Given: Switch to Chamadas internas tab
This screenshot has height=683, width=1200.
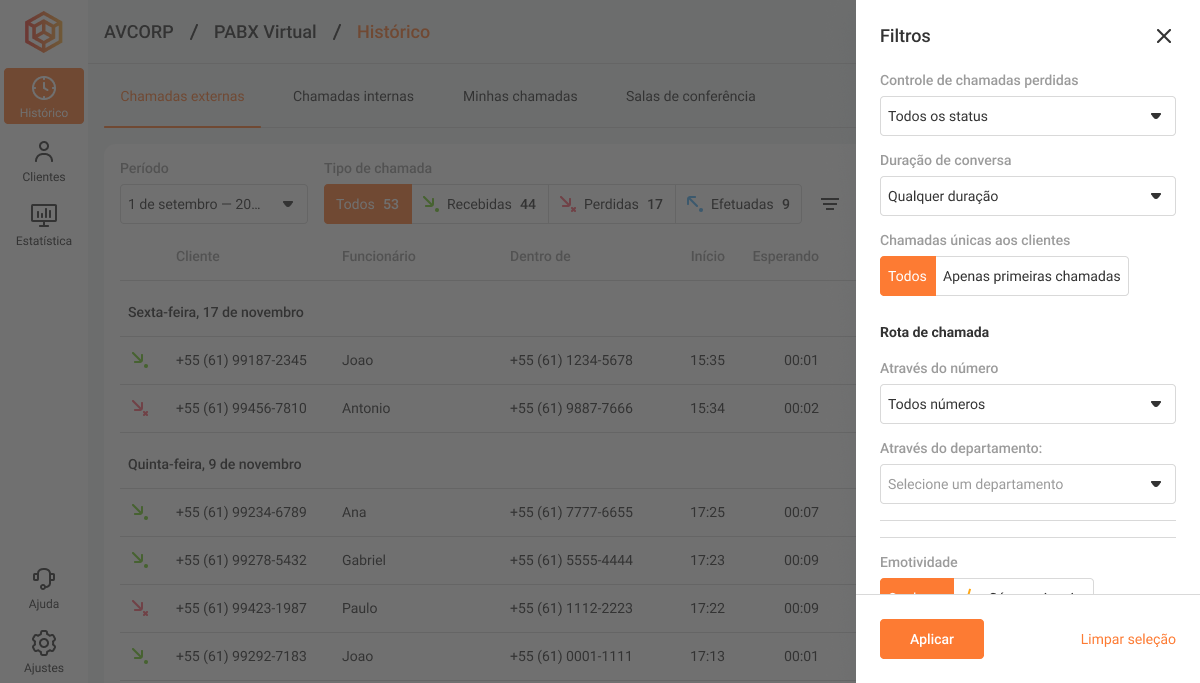Looking at the screenshot, I should 353,97.
